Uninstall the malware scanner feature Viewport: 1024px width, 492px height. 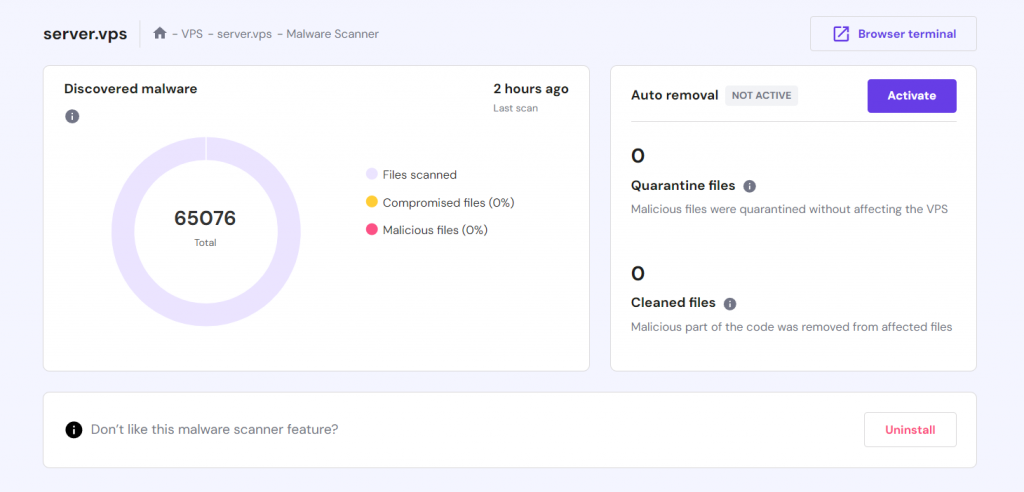909,430
